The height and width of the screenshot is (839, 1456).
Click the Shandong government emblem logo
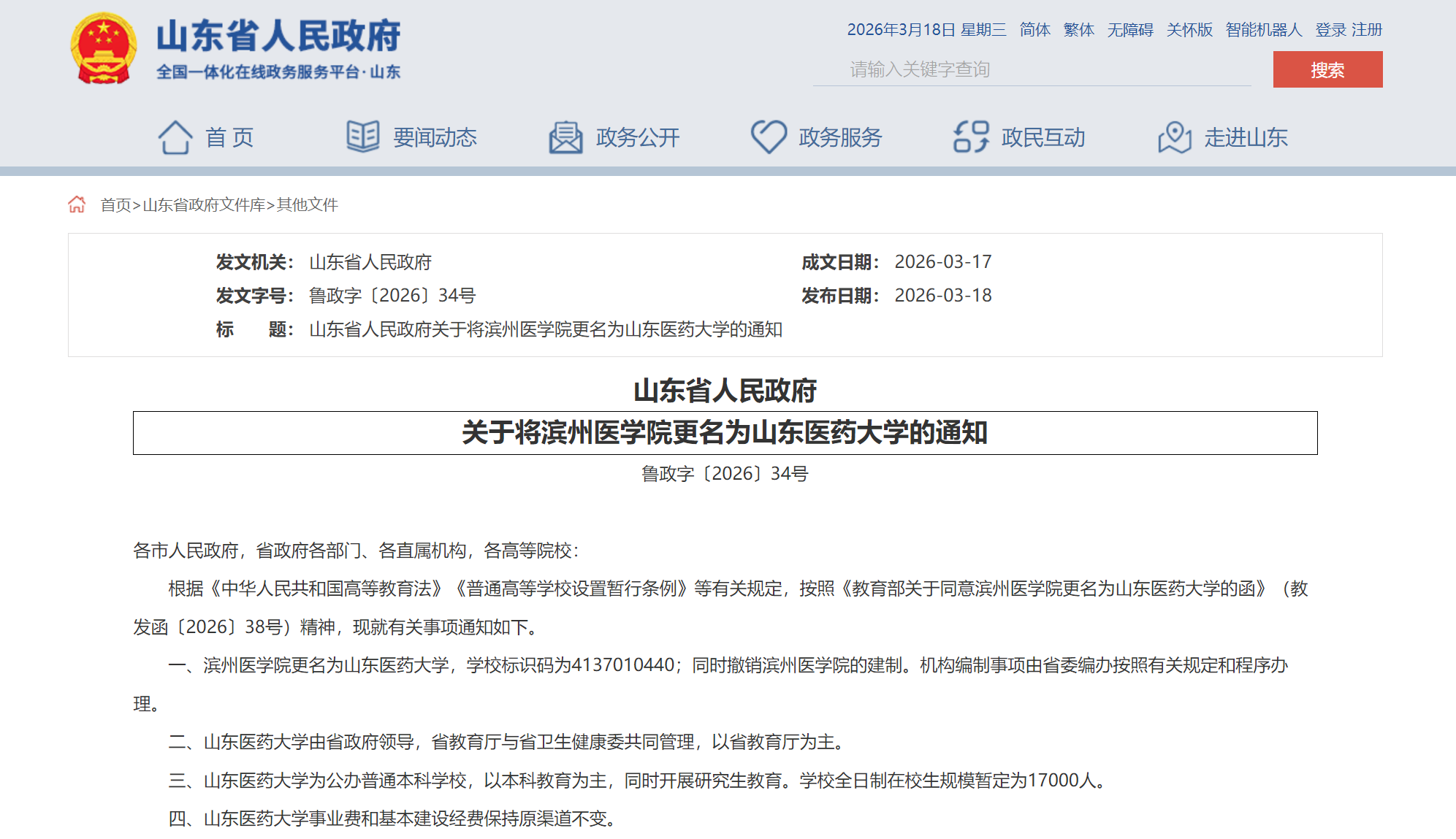(104, 48)
